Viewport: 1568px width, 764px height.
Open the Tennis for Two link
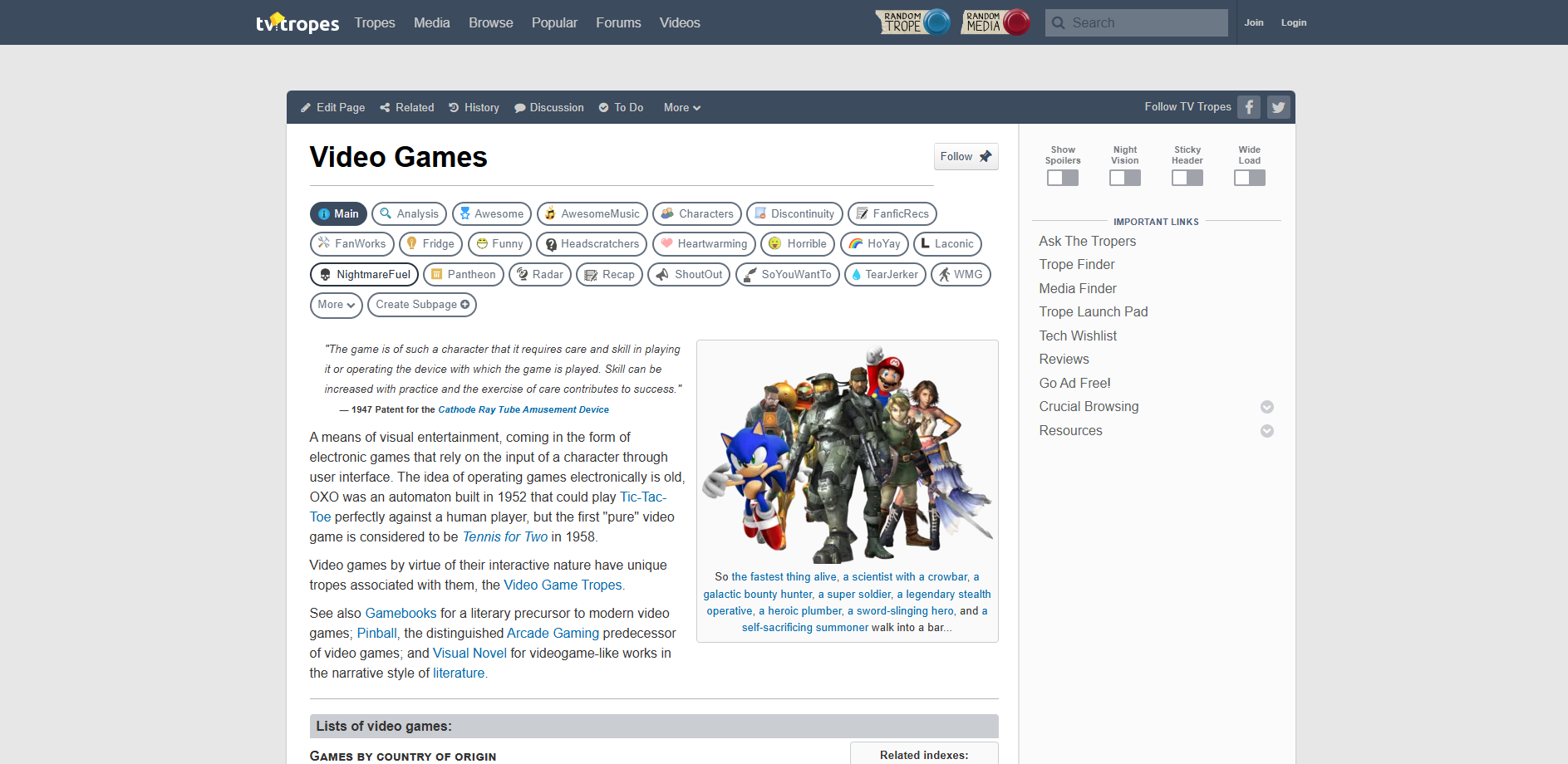tap(505, 536)
